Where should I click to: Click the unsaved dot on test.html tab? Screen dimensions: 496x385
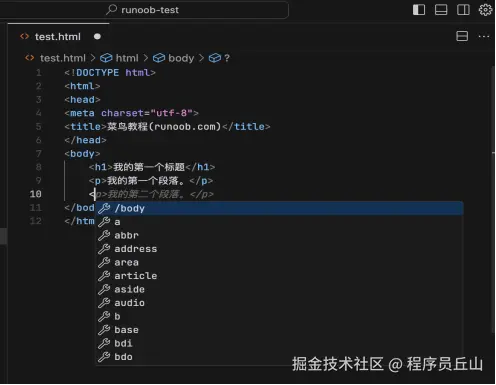(97, 36)
